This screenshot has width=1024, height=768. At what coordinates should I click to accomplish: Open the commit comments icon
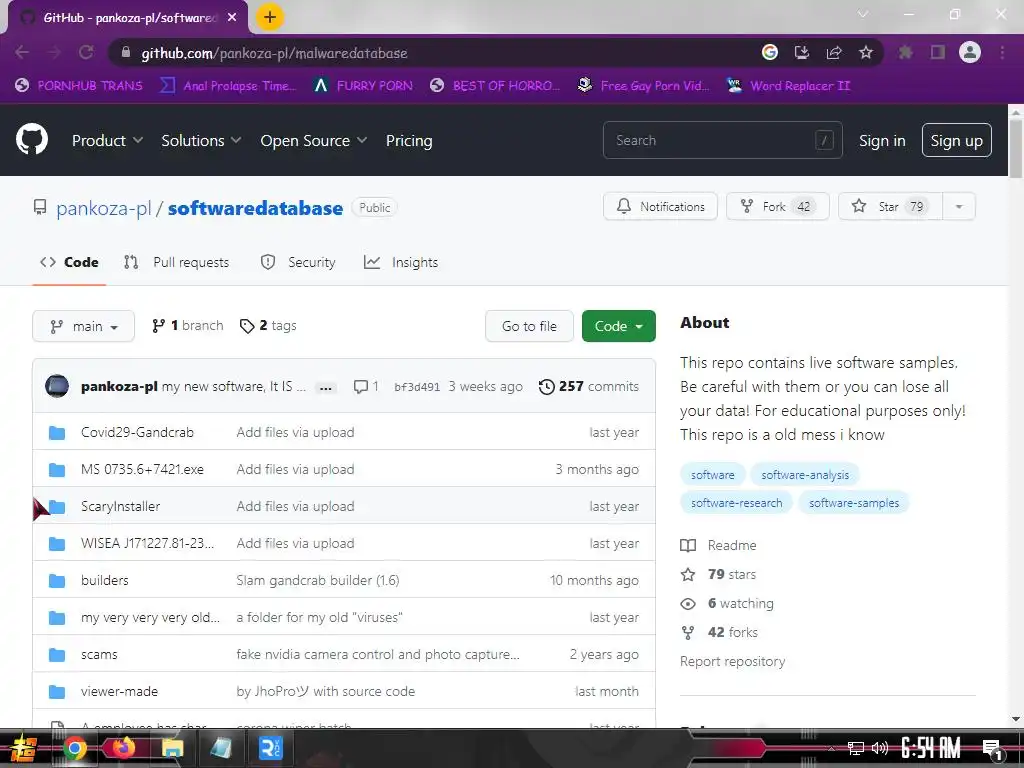tap(366, 386)
